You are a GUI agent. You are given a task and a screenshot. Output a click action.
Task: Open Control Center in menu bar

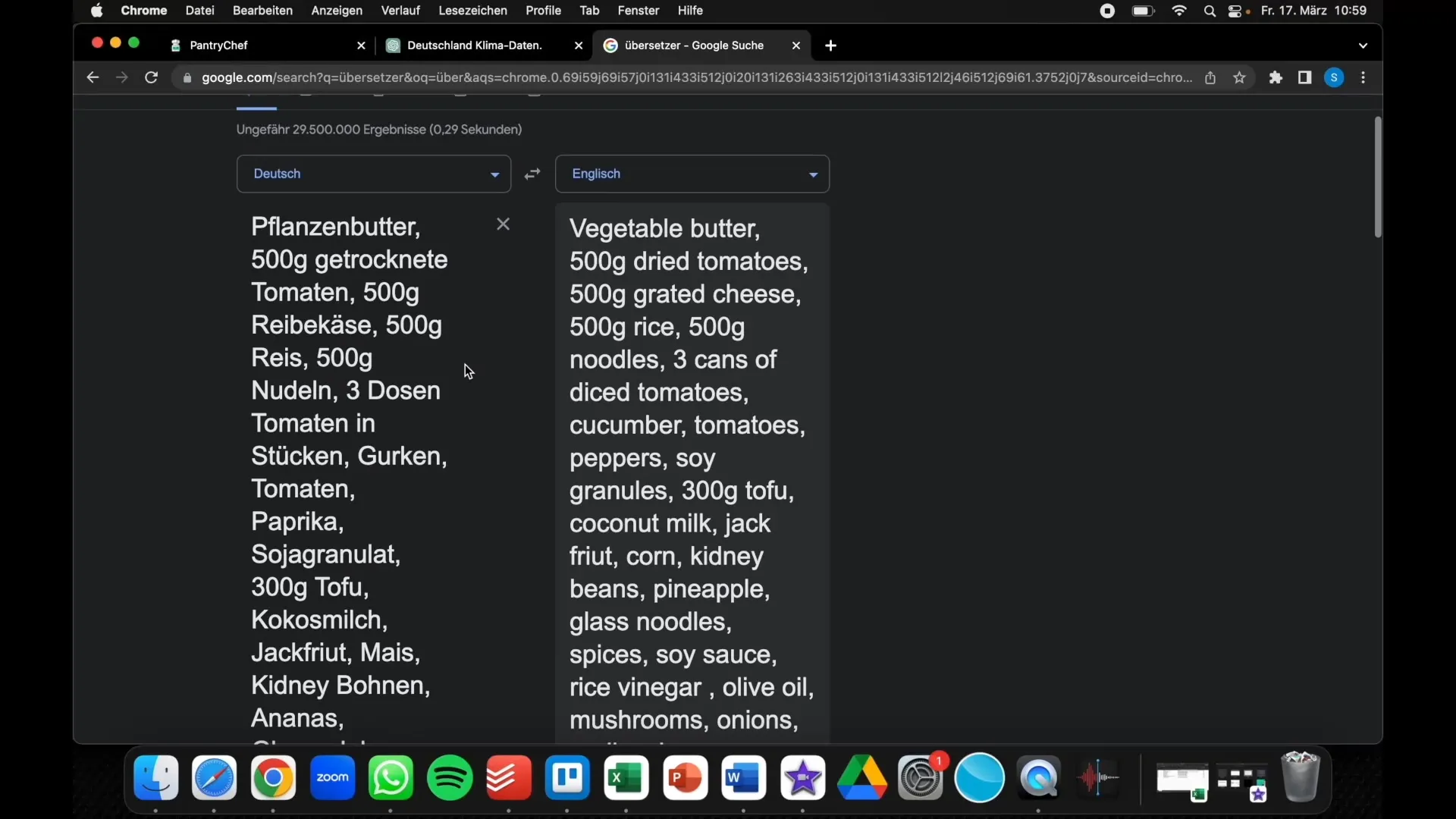pos(1235,11)
